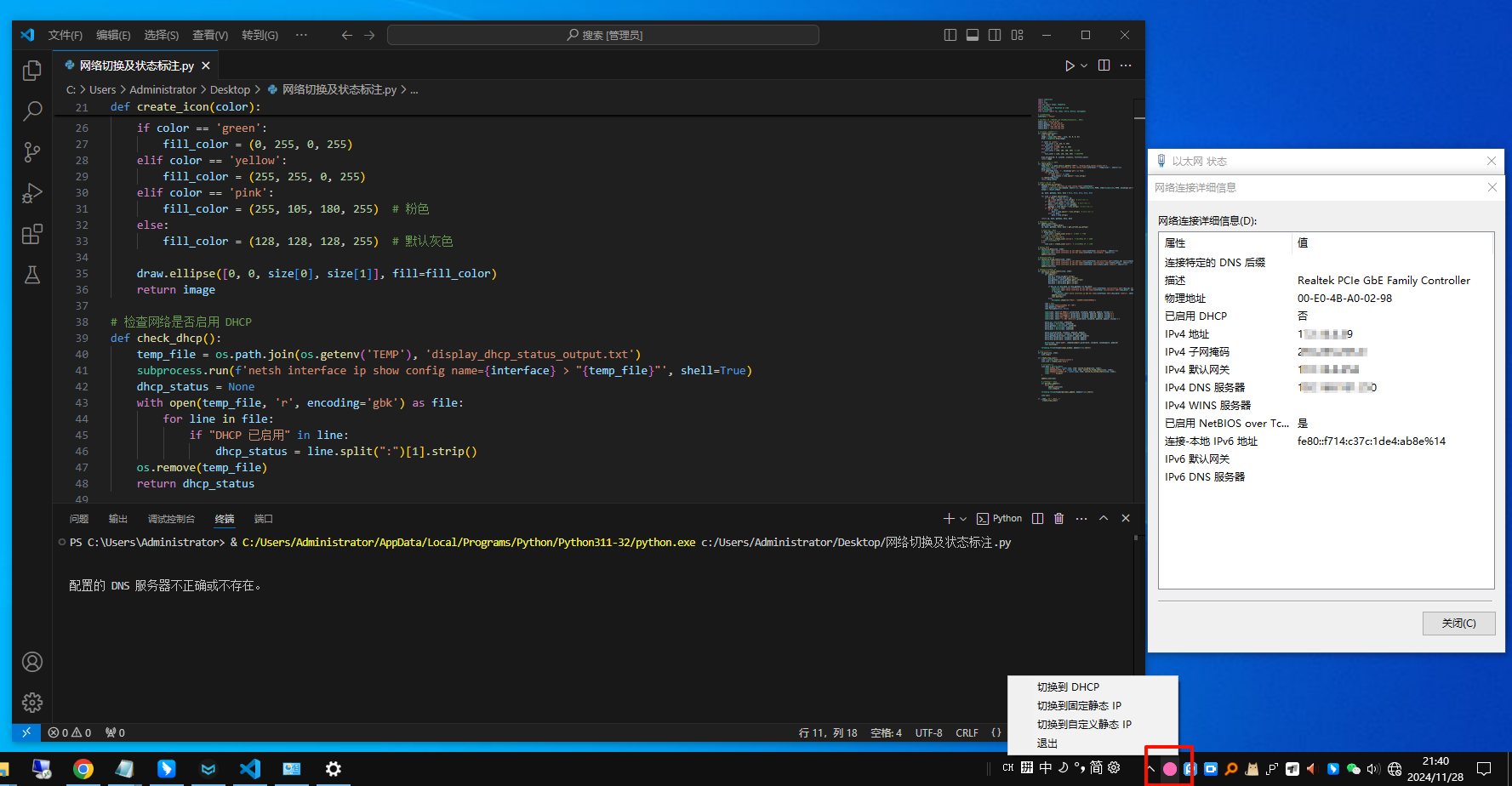Open Run and Debug view
Viewport: 1512px width, 786px height.
tap(32, 193)
